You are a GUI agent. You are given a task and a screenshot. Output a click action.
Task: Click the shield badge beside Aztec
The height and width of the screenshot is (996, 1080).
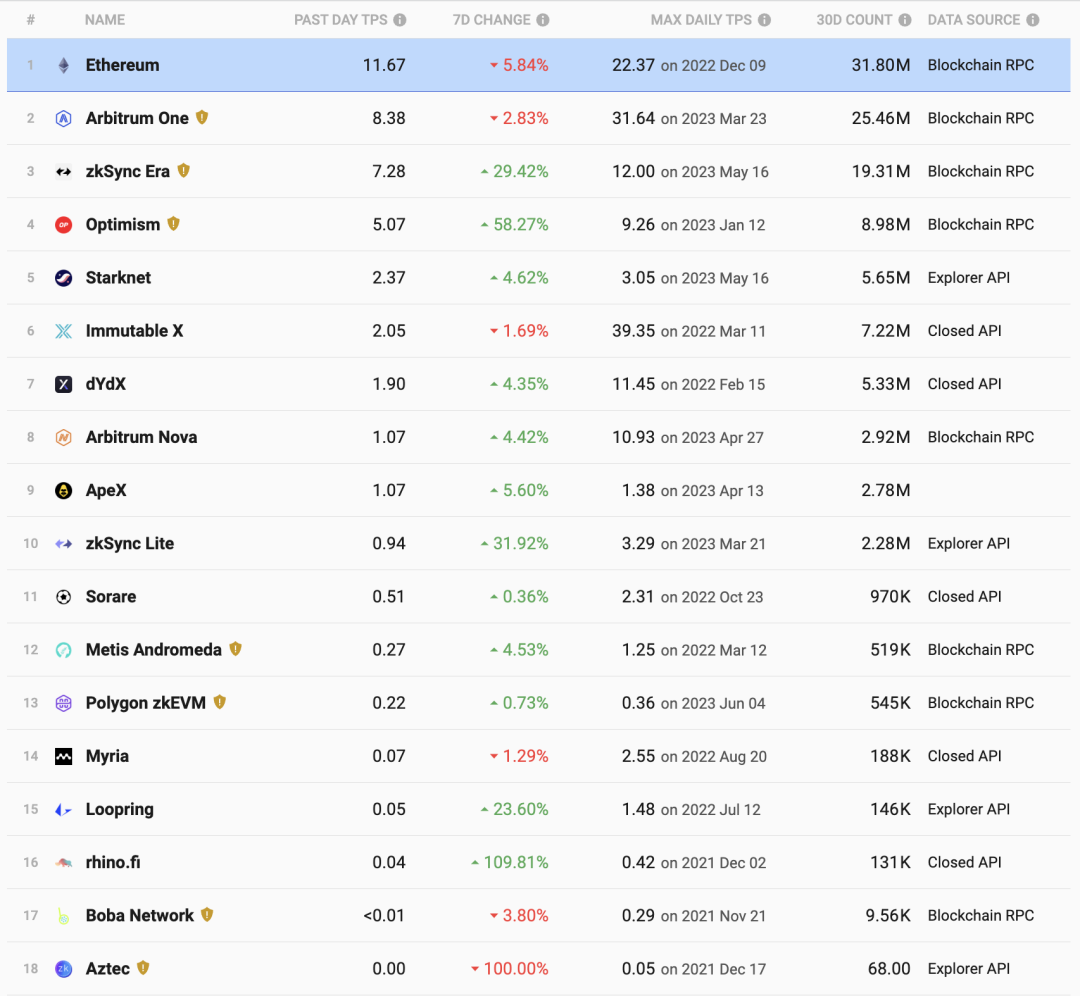coord(144,968)
